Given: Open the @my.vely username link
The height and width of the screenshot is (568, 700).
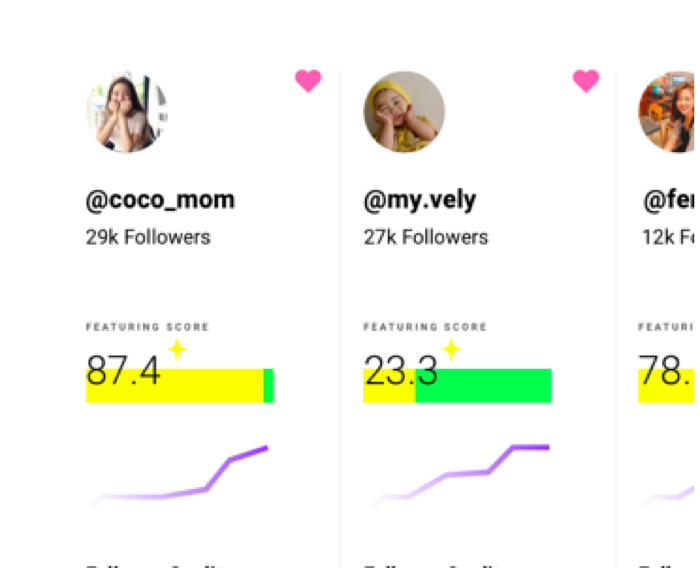Looking at the screenshot, I should pos(420,200).
